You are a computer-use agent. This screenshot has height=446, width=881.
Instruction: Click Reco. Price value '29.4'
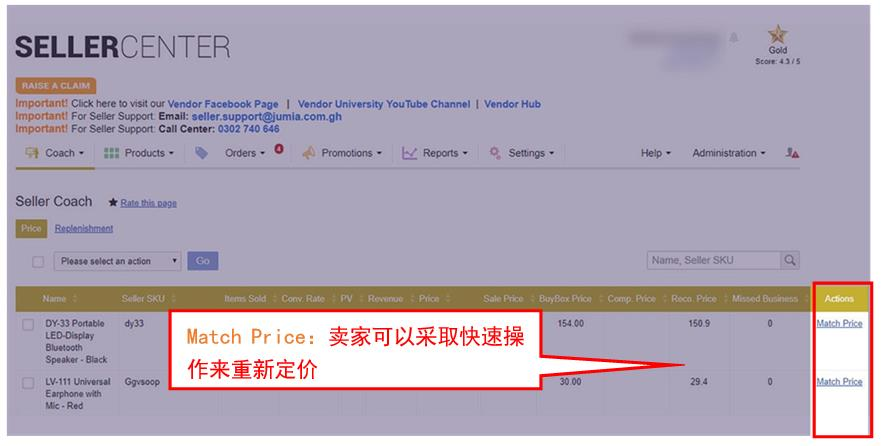(x=699, y=382)
